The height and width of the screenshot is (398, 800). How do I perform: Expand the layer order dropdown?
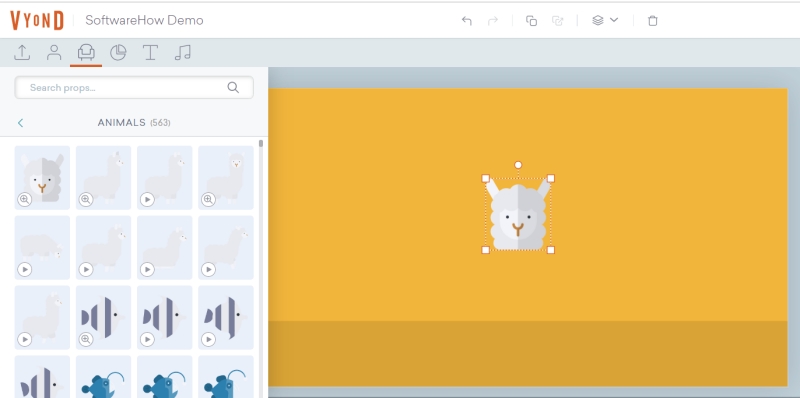(605, 20)
